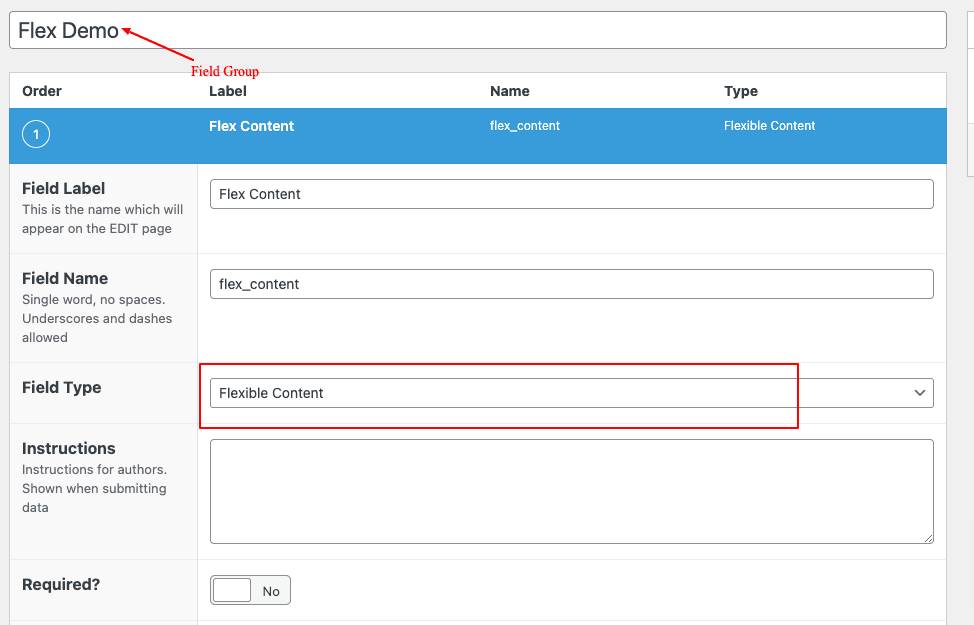Click the Order column header

[x=42, y=91]
